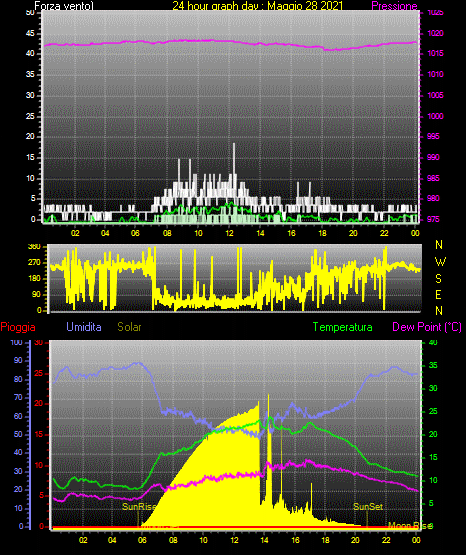This screenshot has height=555, width=466.
Task: Click '270' on the wind direction axis
Action: (x=34, y=263)
